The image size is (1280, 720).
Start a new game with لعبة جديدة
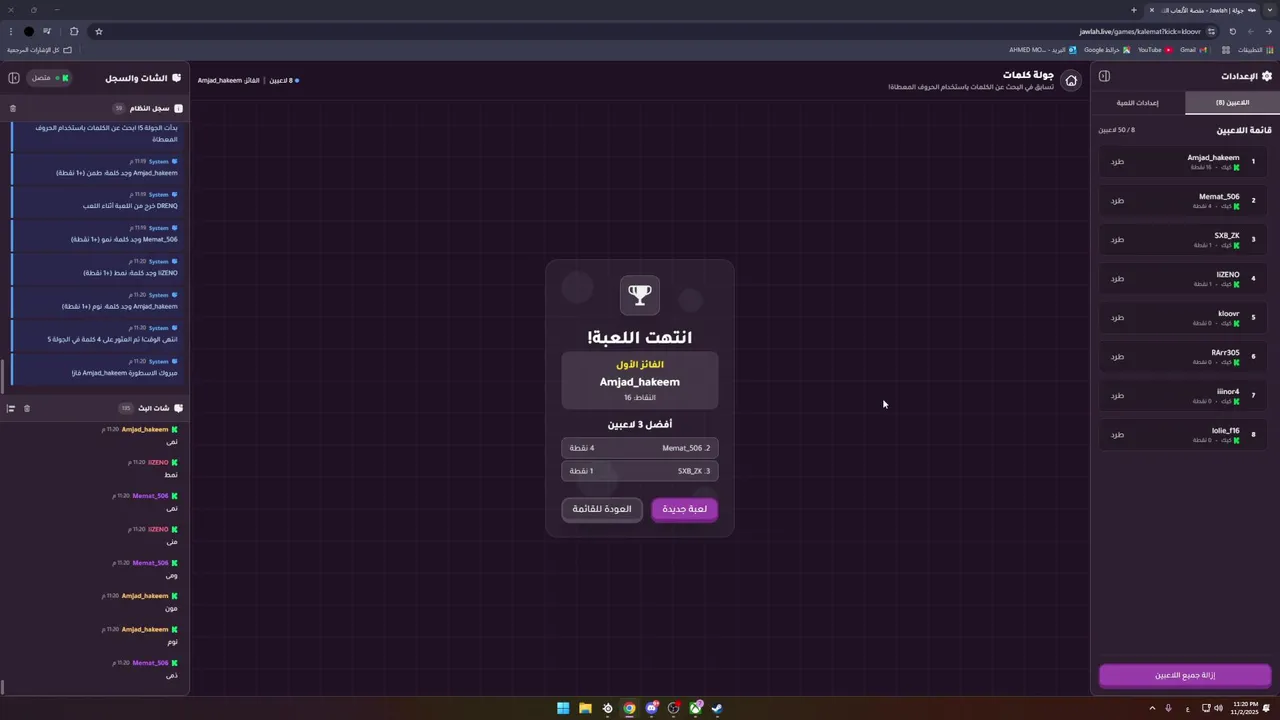(685, 509)
